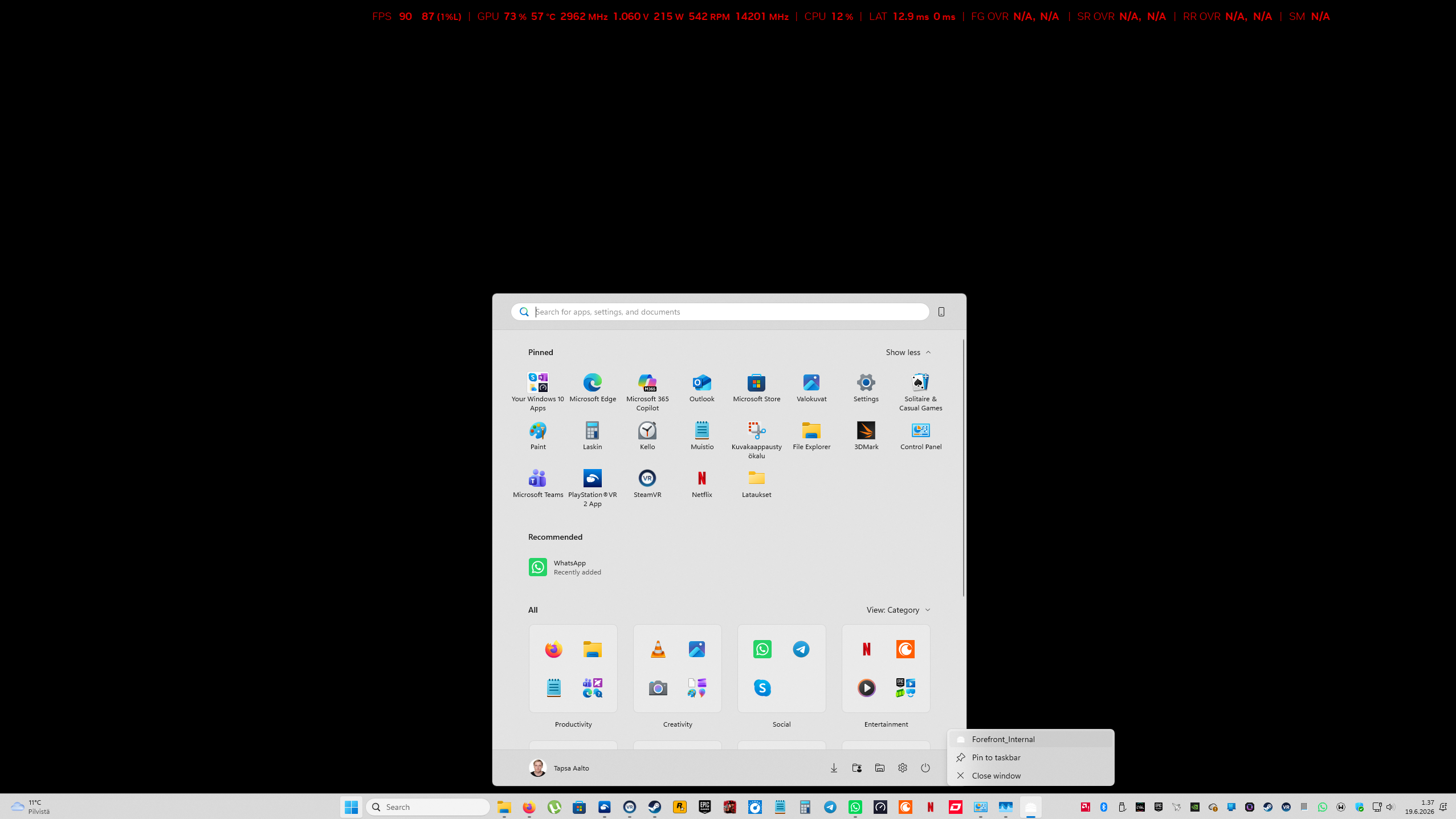Viewport: 1456px width, 819px height.
Task: Open Tapsa Aalto user account menu
Action: [559, 768]
